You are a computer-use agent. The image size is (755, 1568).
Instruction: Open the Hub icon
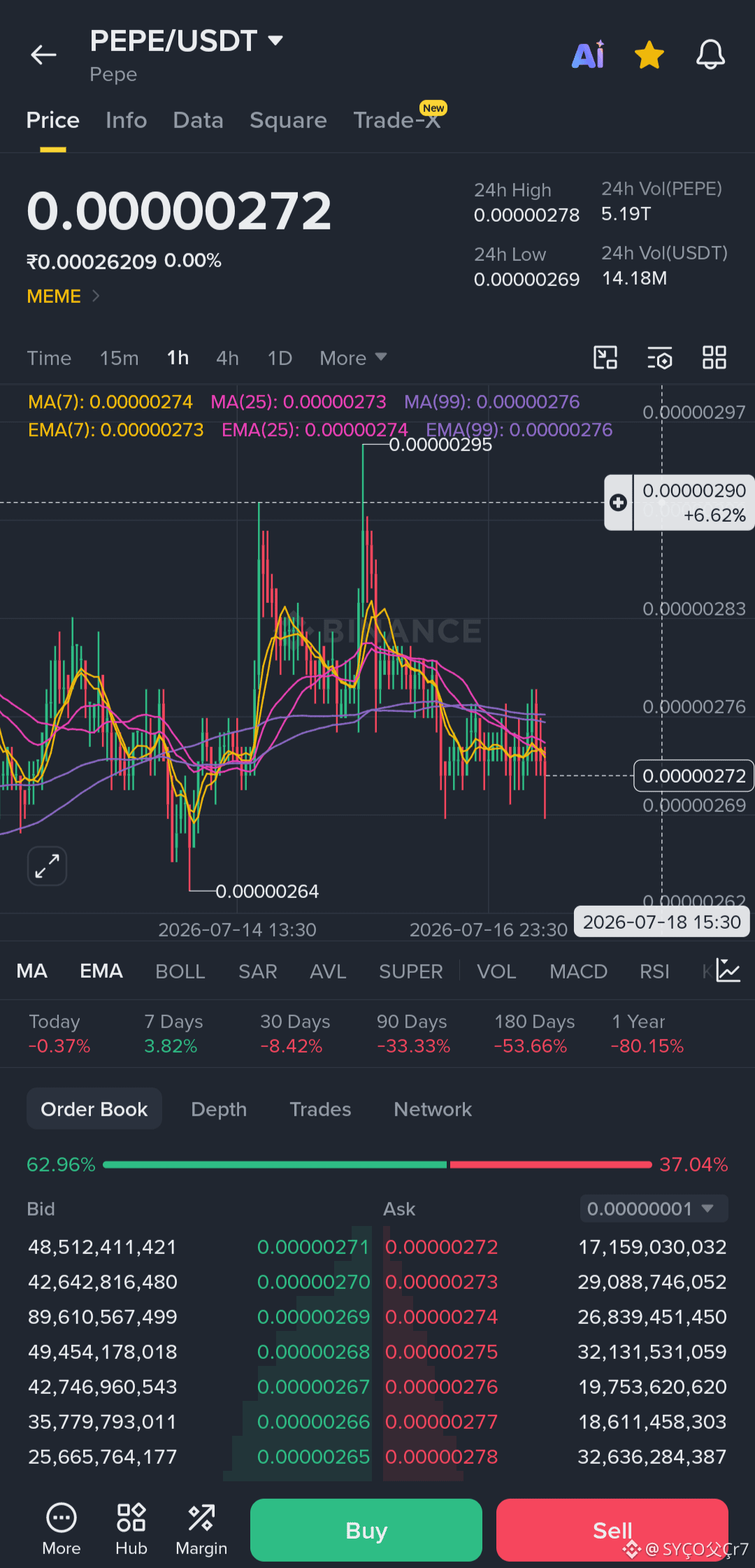click(131, 1530)
